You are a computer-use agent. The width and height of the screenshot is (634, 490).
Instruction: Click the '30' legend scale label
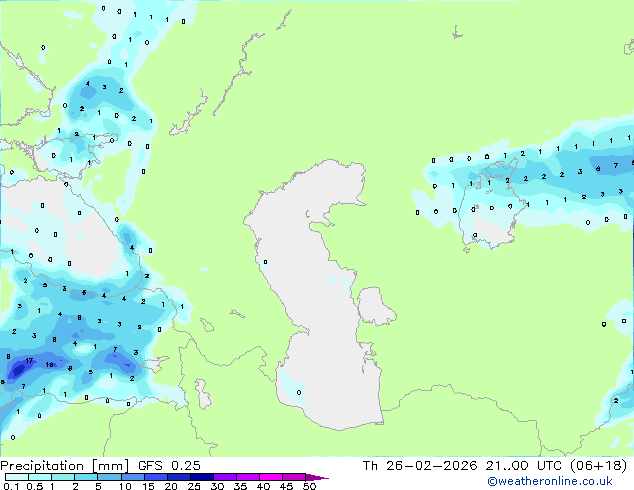coord(217,486)
